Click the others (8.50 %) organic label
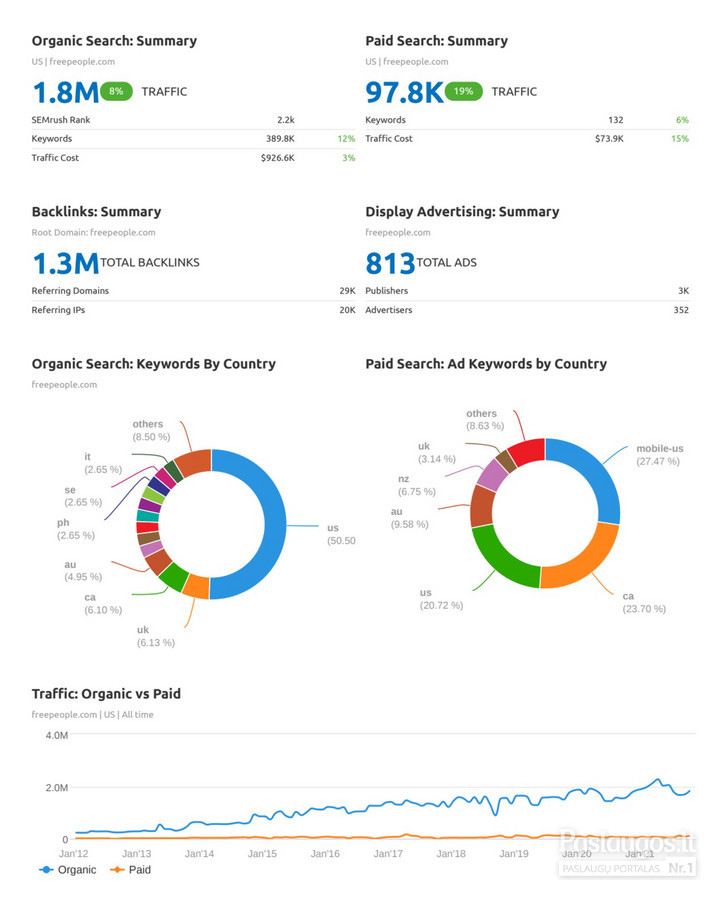Screen dimensions: 722x900 [x=152, y=430]
